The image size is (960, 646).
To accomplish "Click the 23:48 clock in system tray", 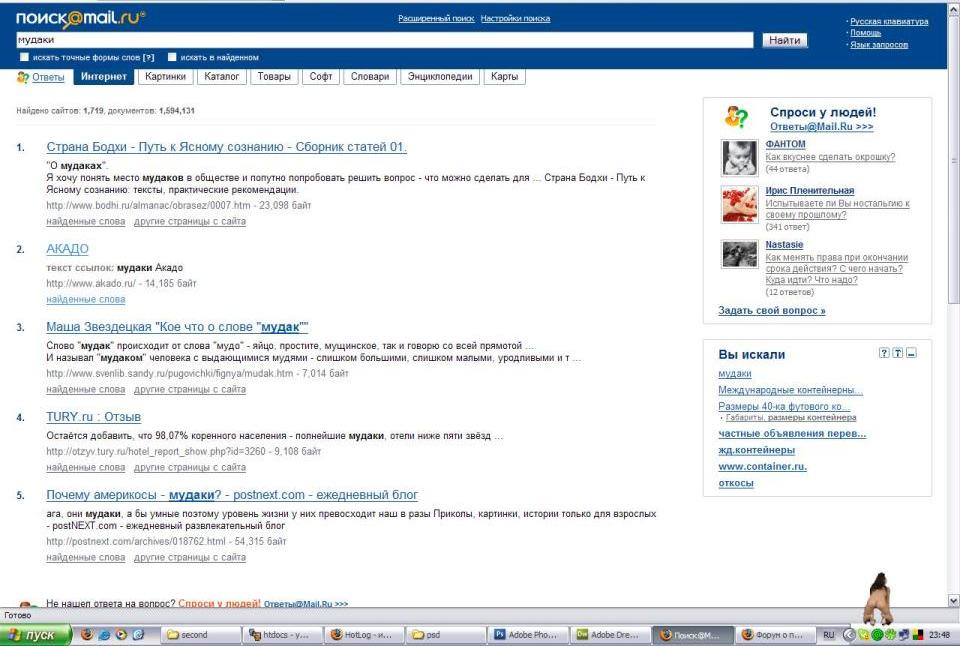I will pyautogui.click(x=939, y=635).
